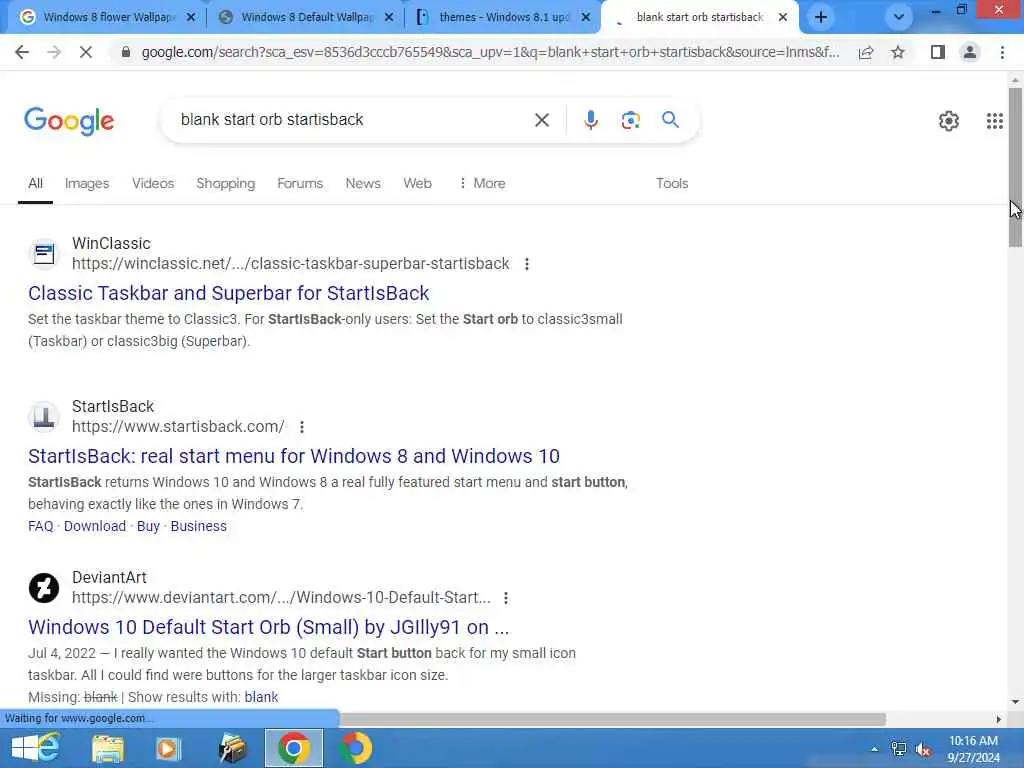Open the Chrome profile icon
The width and height of the screenshot is (1024, 768).
pos(970,52)
